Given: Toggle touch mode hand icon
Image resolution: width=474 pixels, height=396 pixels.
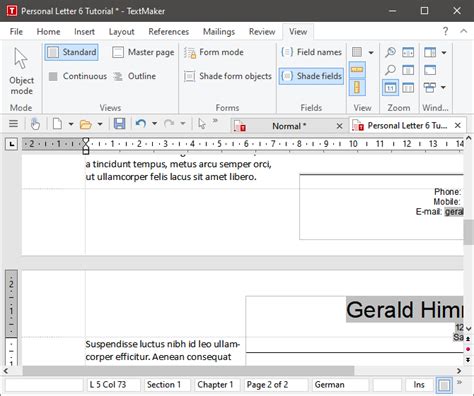Looking at the screenshot, I should coord(35,124).
